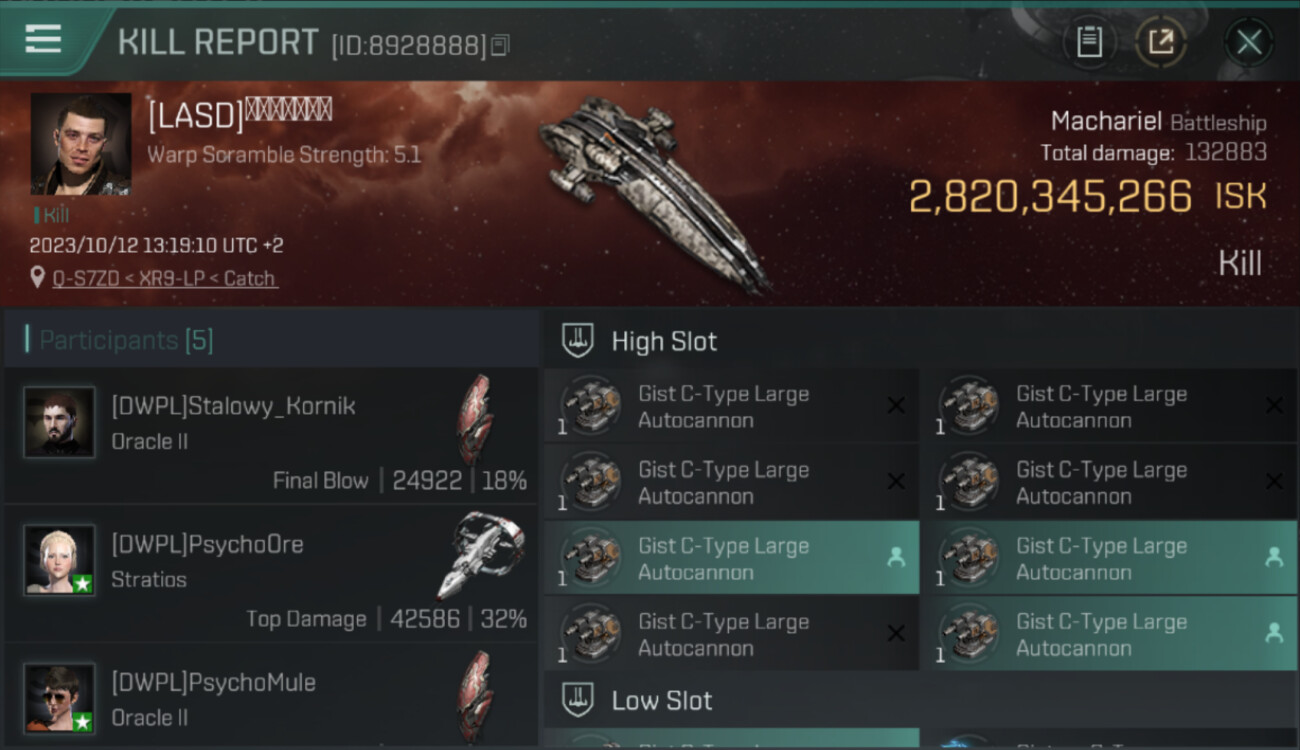The height and width of the screenshot is (750, 1300).
Task: Copy the kill report ID icon
Action: point(500,45)
